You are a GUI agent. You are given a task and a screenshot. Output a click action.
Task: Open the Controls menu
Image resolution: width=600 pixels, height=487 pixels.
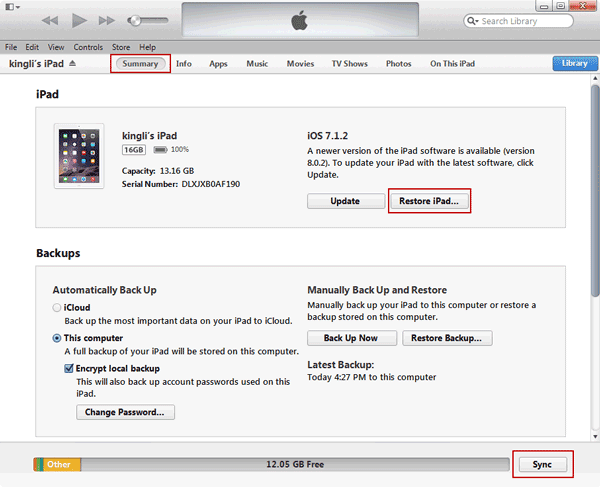(x=88, y=47)
